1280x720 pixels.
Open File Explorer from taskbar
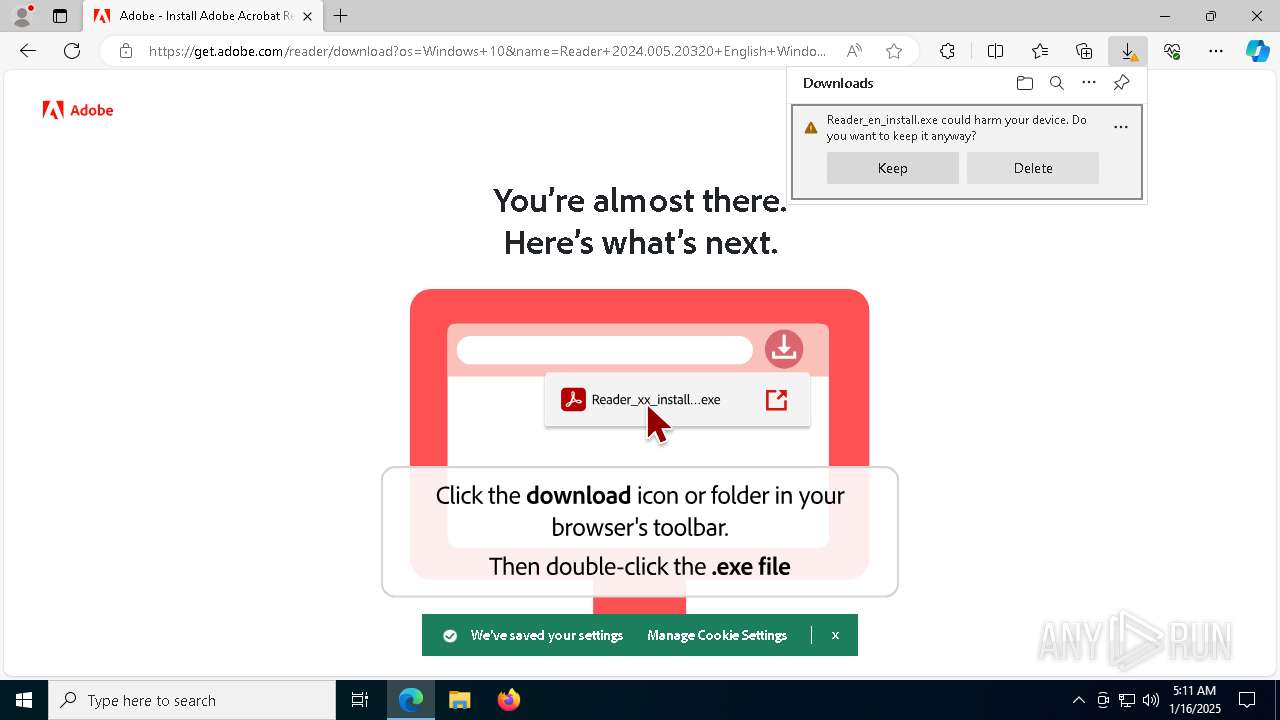click(x=460, y=700)
